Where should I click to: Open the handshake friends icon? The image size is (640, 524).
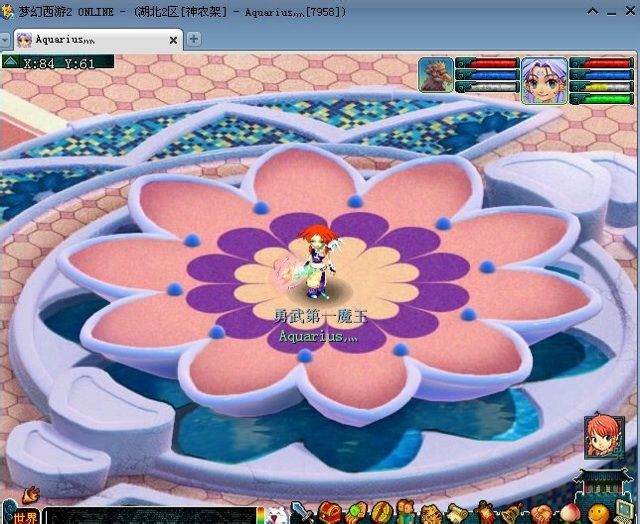542,515
